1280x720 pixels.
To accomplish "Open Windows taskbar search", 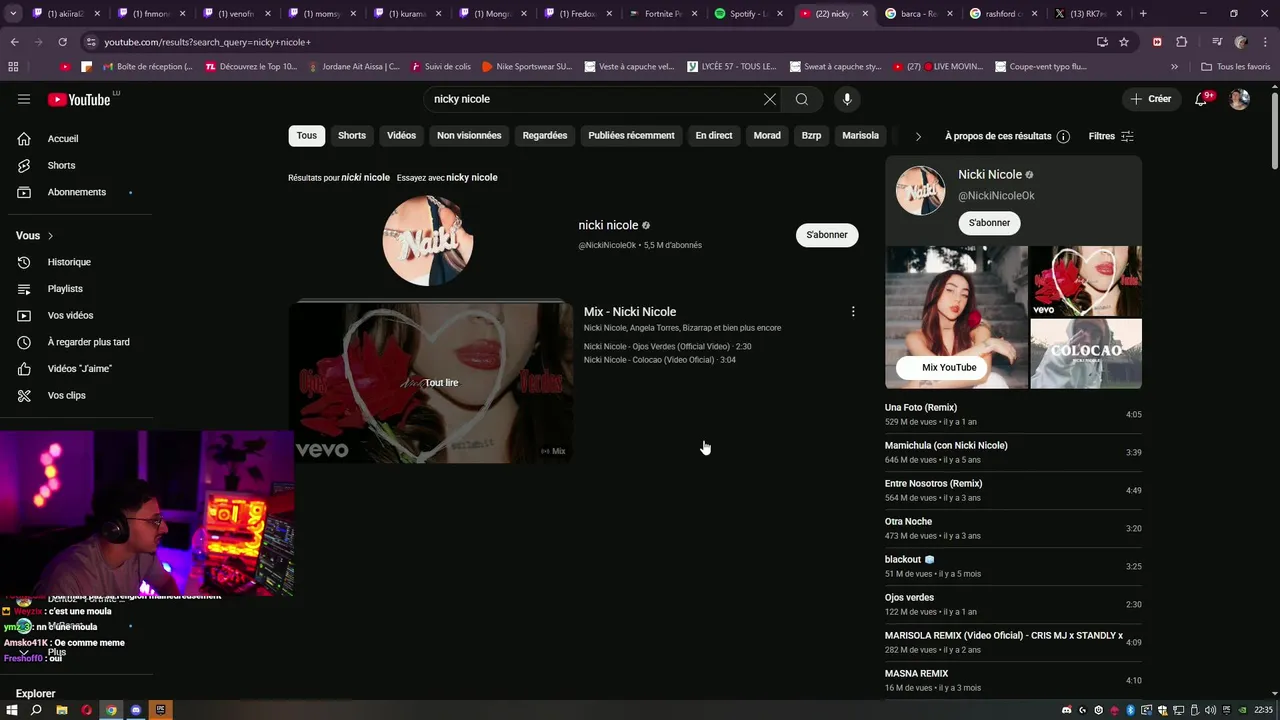I will tap(37, 710).
